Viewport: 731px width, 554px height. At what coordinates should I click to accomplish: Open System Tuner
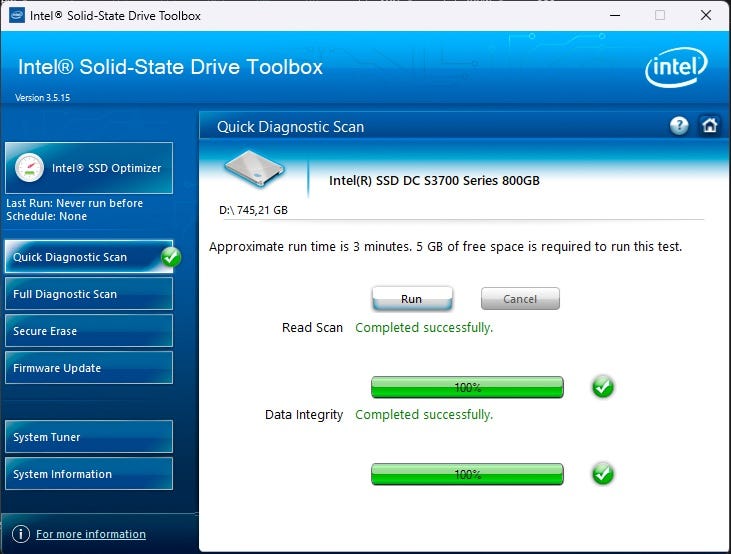click(x=89, y=436)
